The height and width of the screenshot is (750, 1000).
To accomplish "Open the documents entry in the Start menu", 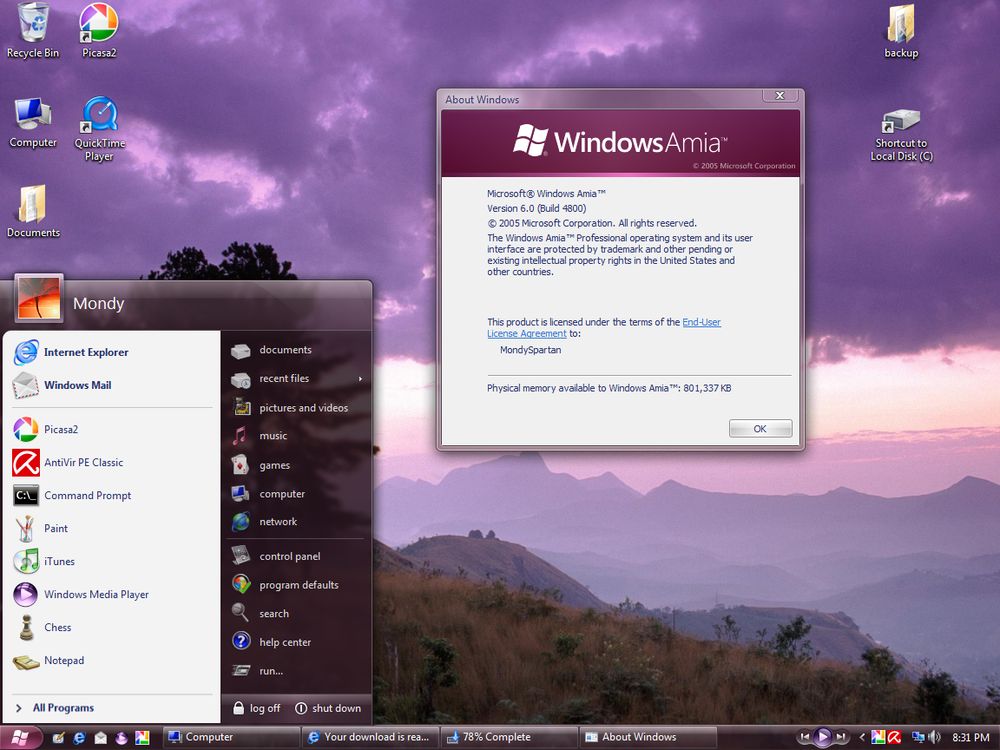I will pyautogui.click(x=297, y=350).
